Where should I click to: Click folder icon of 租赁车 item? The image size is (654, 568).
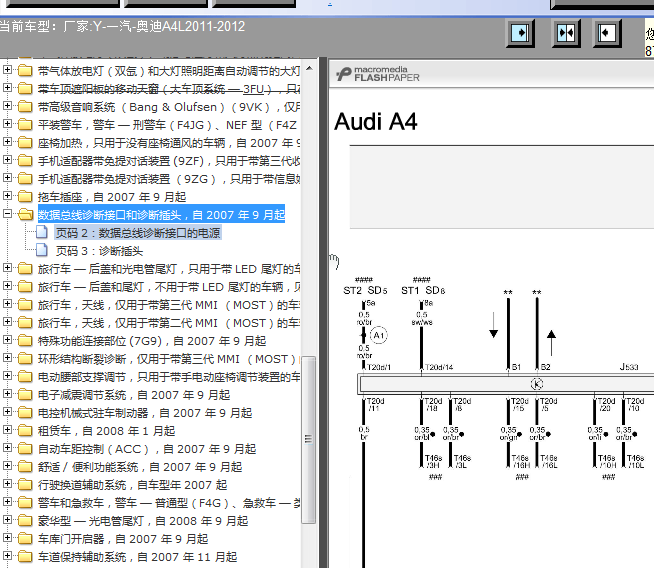coord(25,430)
